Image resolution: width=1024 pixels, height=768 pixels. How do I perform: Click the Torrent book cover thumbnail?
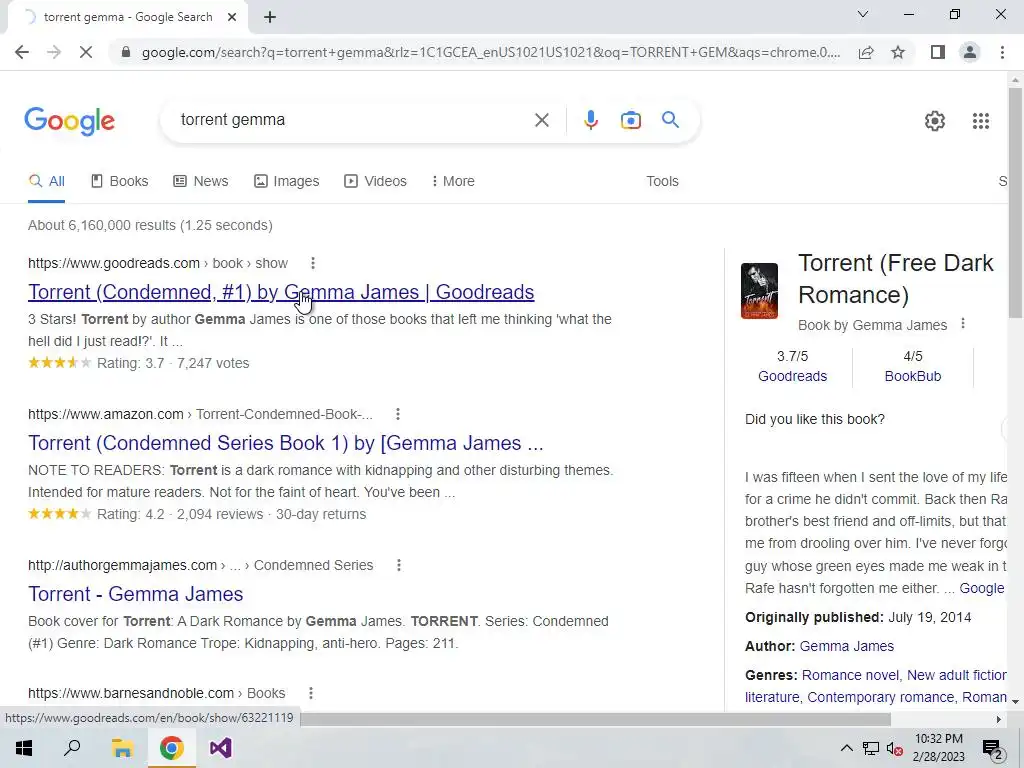coord(759,291)
